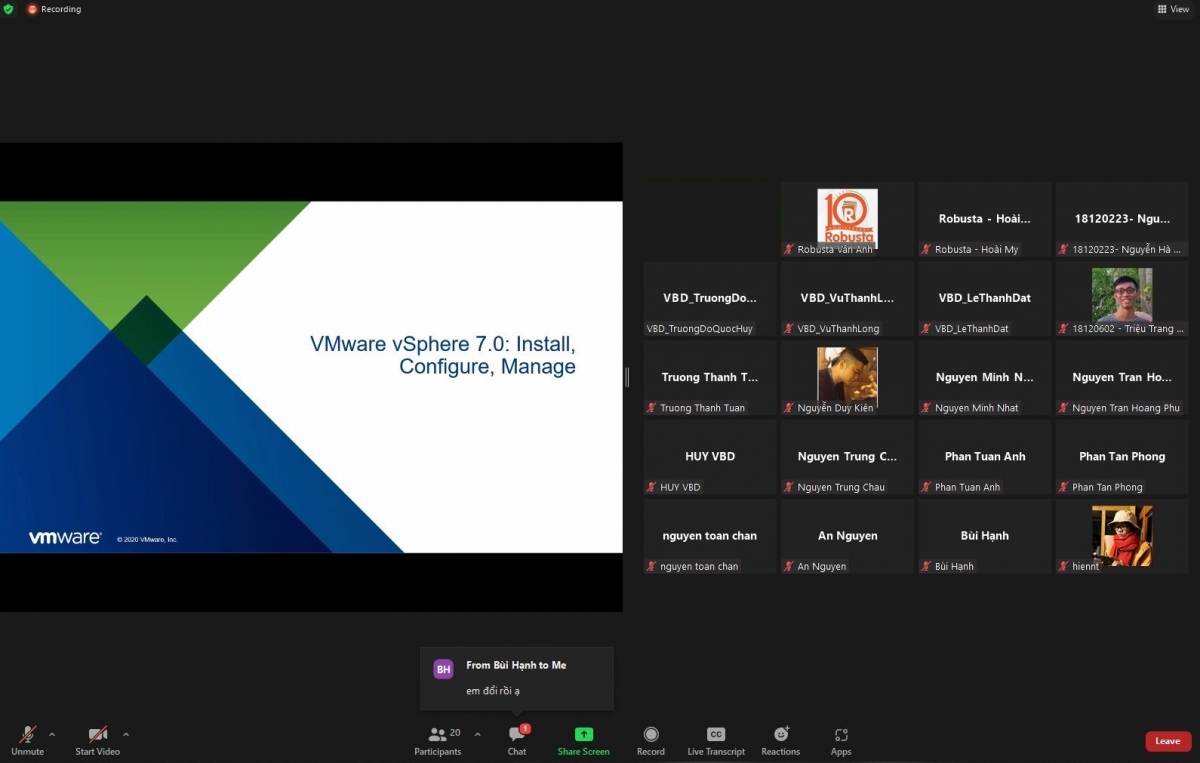Select hiennt's video tile
This screenshot has width=1200, height=763.
[x=1122, y=535]
